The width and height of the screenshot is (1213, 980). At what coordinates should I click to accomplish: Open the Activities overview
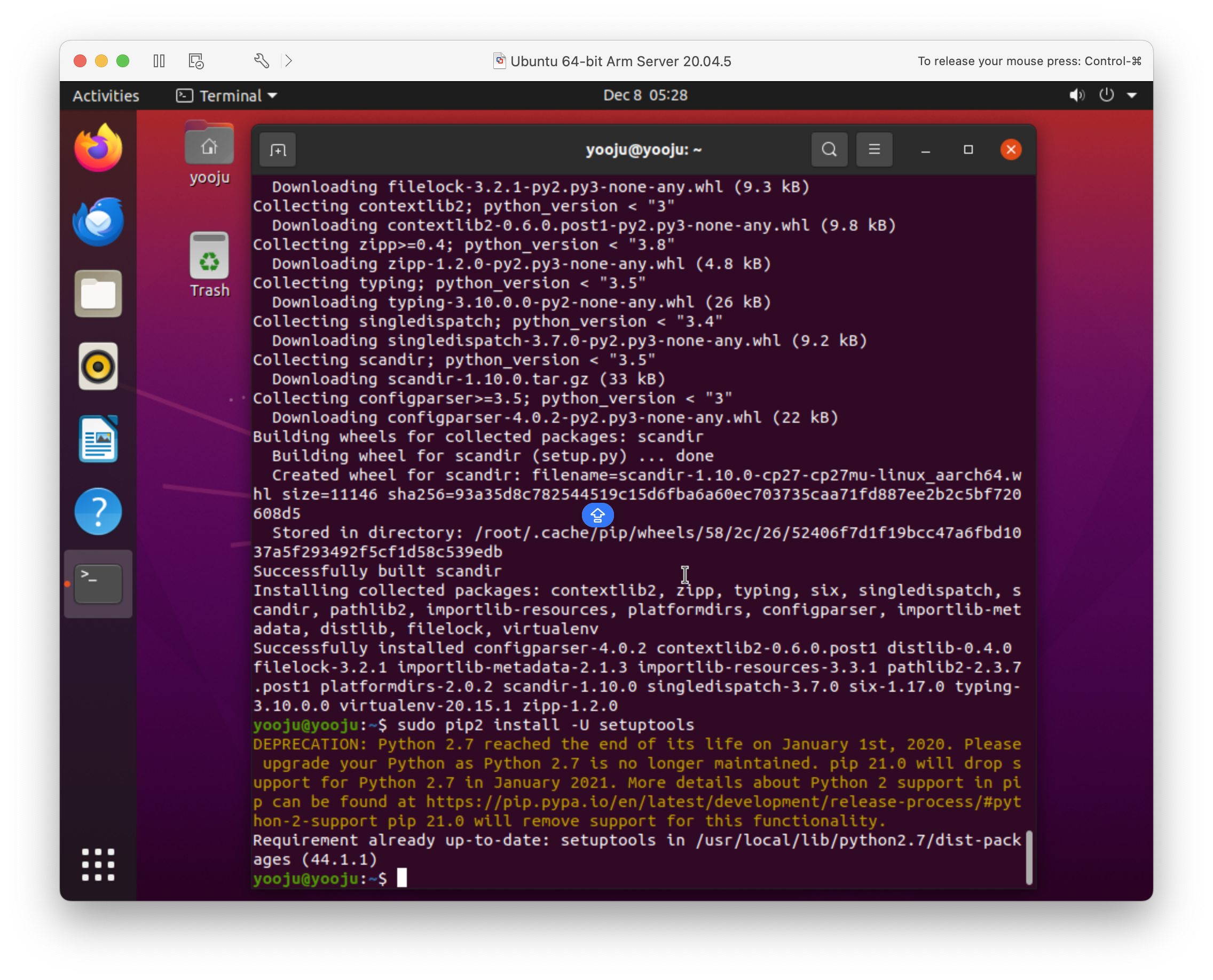106,96
